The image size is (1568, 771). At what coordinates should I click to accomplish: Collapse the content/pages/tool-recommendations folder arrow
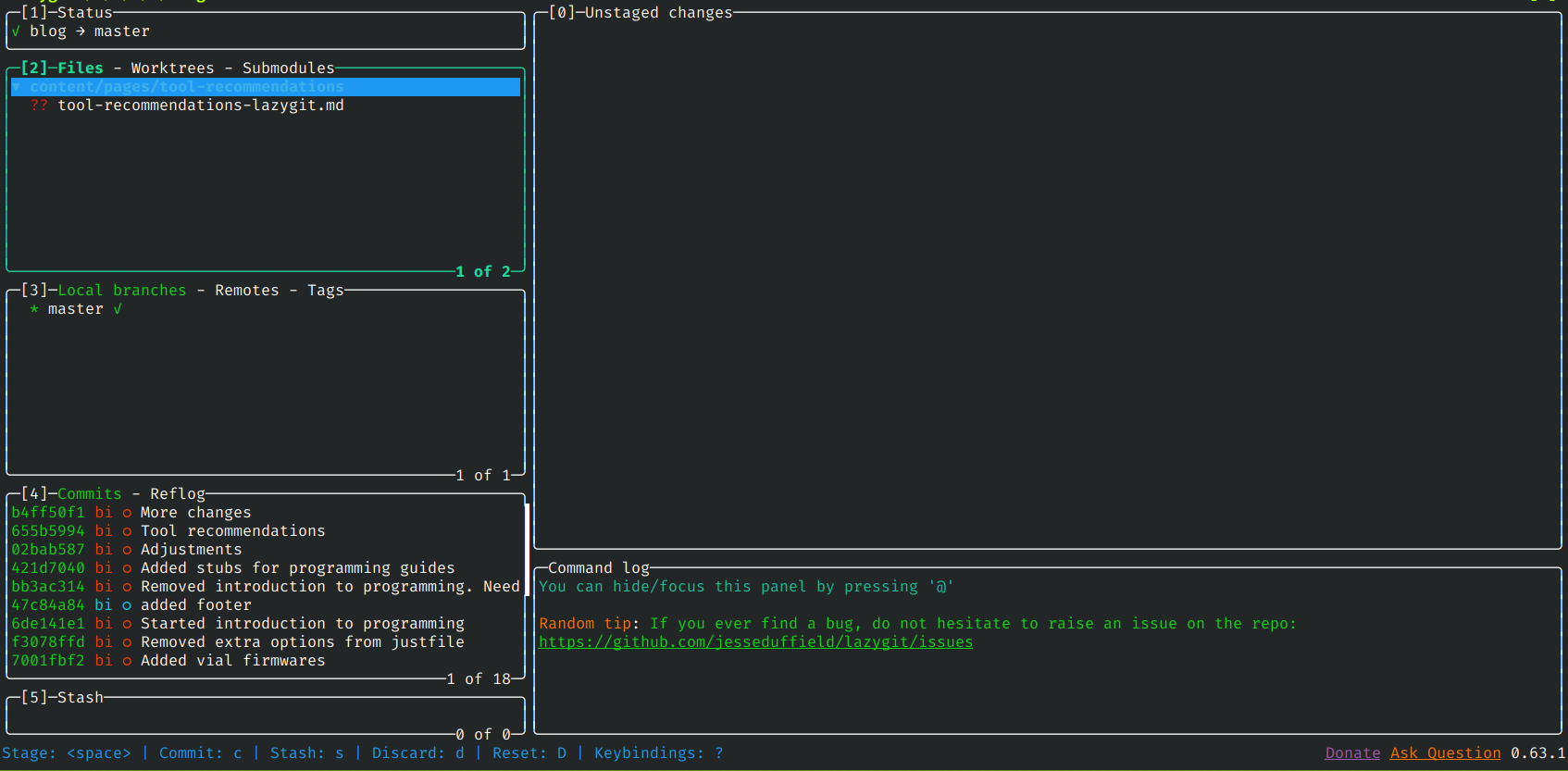(17, 87)
